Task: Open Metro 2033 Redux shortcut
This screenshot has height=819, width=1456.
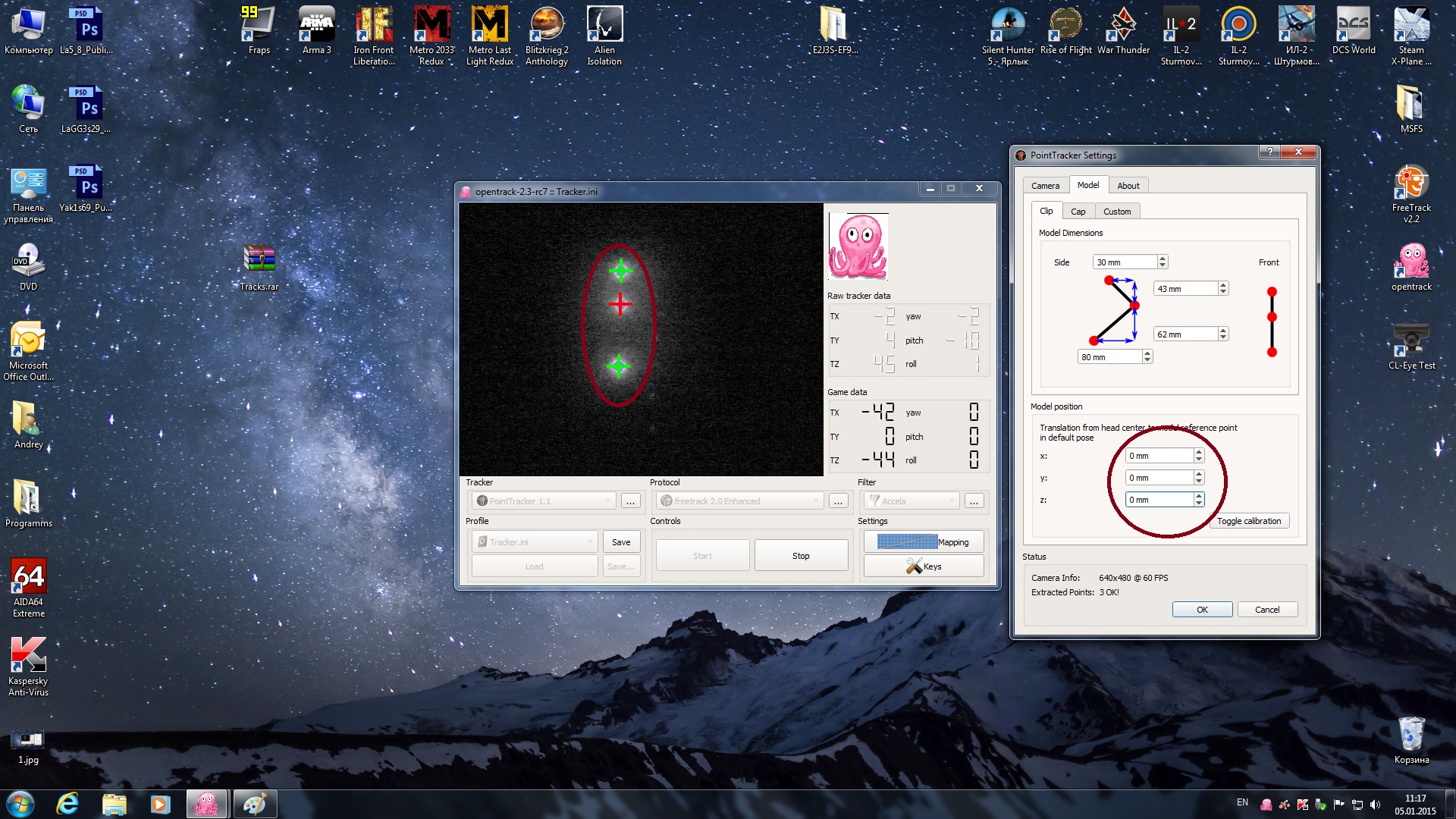Action: (431, 36)
